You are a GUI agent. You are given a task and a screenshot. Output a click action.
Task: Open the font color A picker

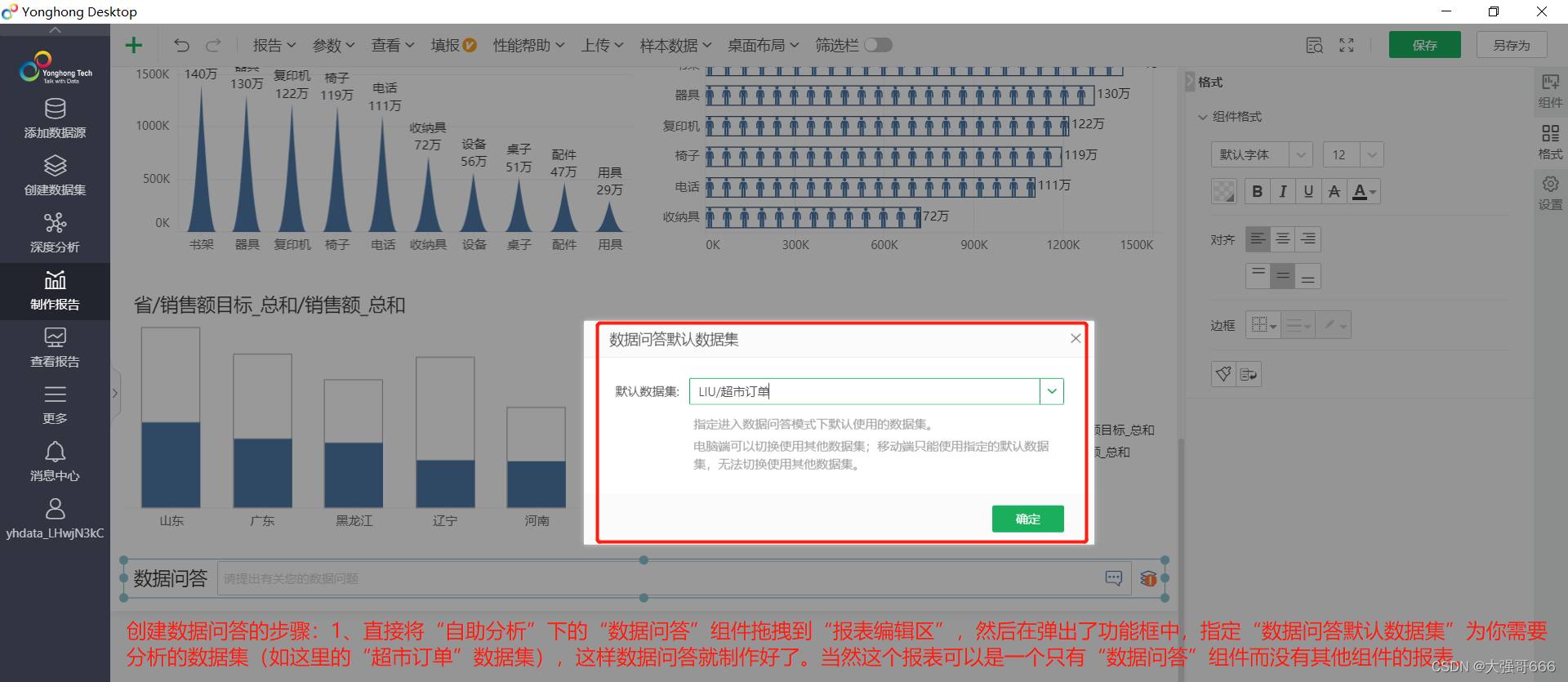pos(1363,191)
